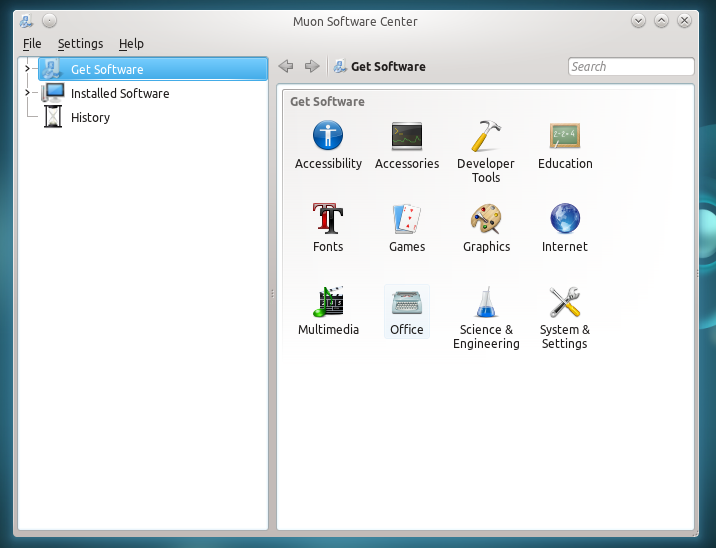Click the Education label
Screen dimensions: 716x548
pyautogui.click(x=565, y=163)
